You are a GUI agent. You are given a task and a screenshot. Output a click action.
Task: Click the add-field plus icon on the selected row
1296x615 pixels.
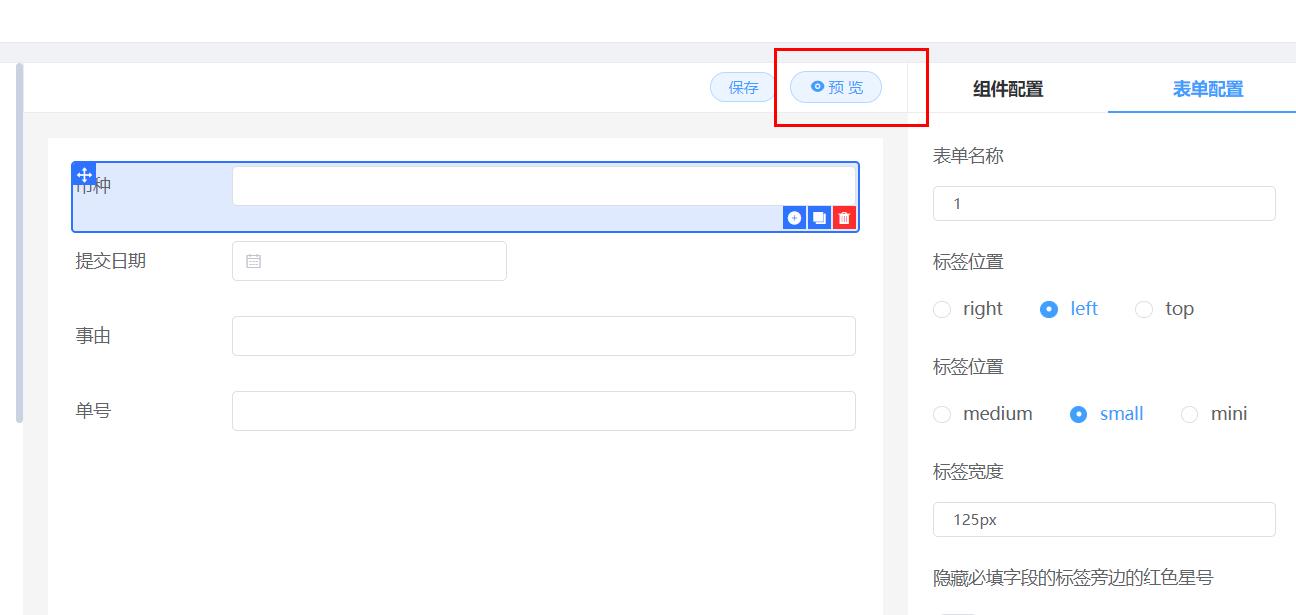click(x=794, y=218)
